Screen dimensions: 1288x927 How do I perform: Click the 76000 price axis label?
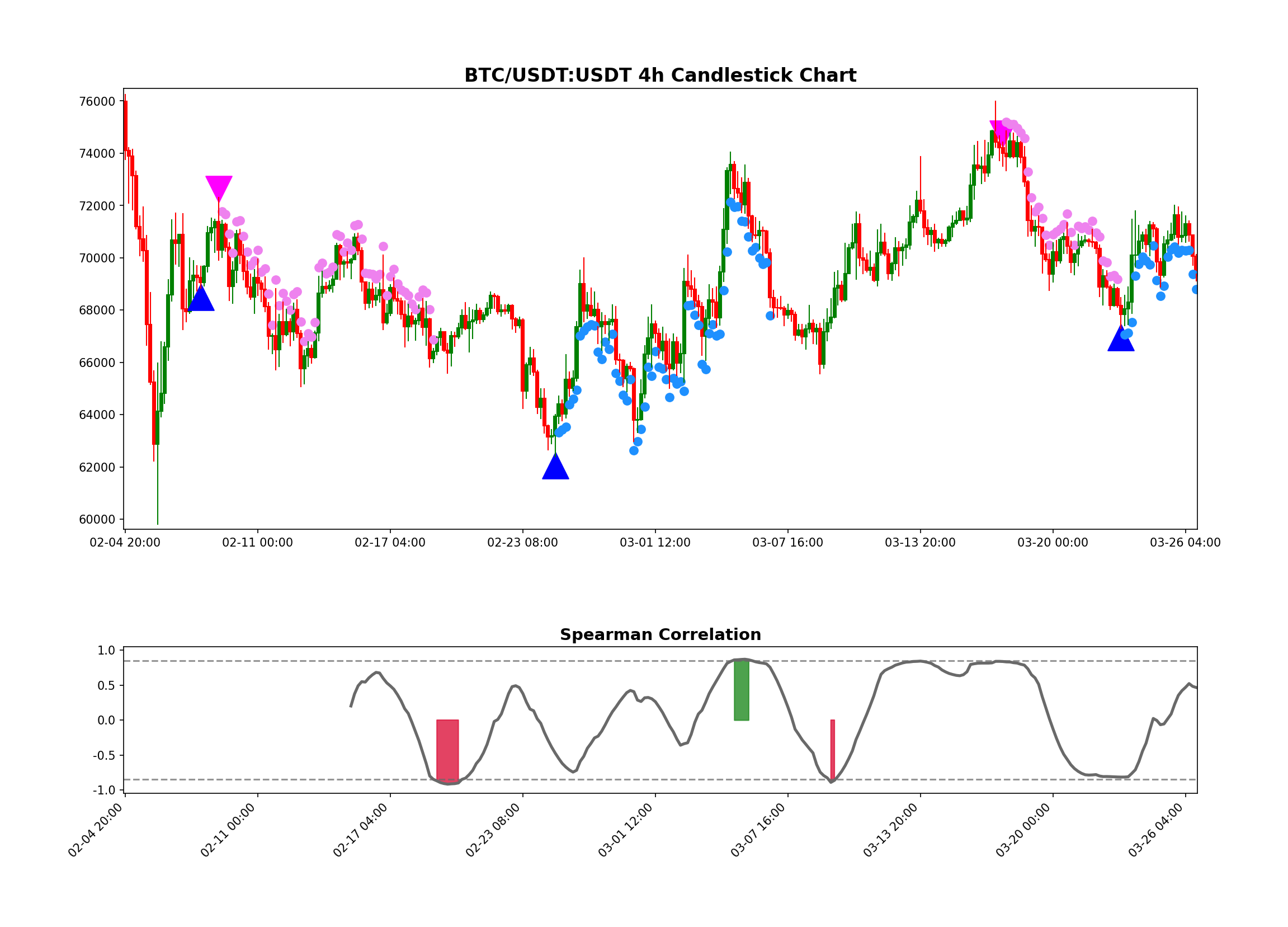coord(97,102)
